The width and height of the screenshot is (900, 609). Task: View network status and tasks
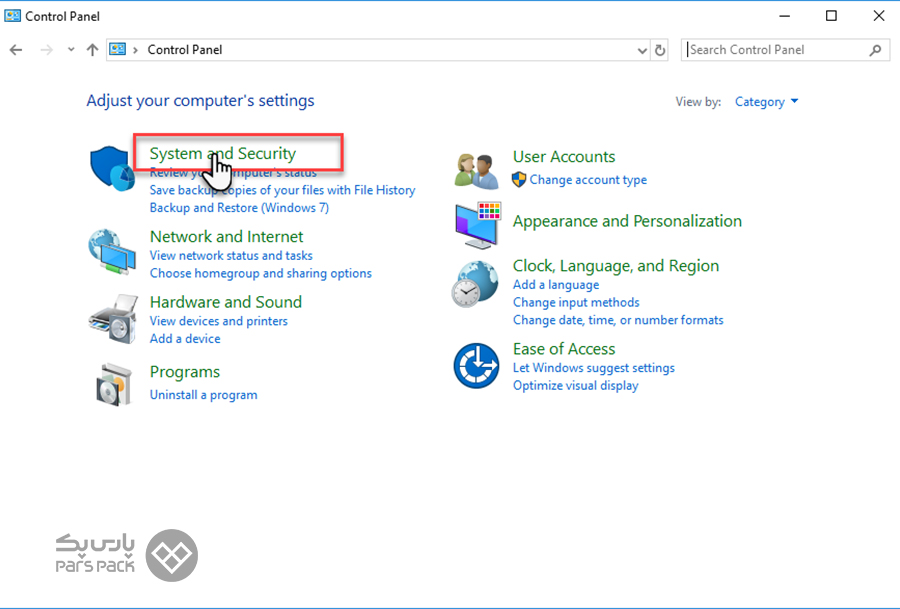pos(231,255)
